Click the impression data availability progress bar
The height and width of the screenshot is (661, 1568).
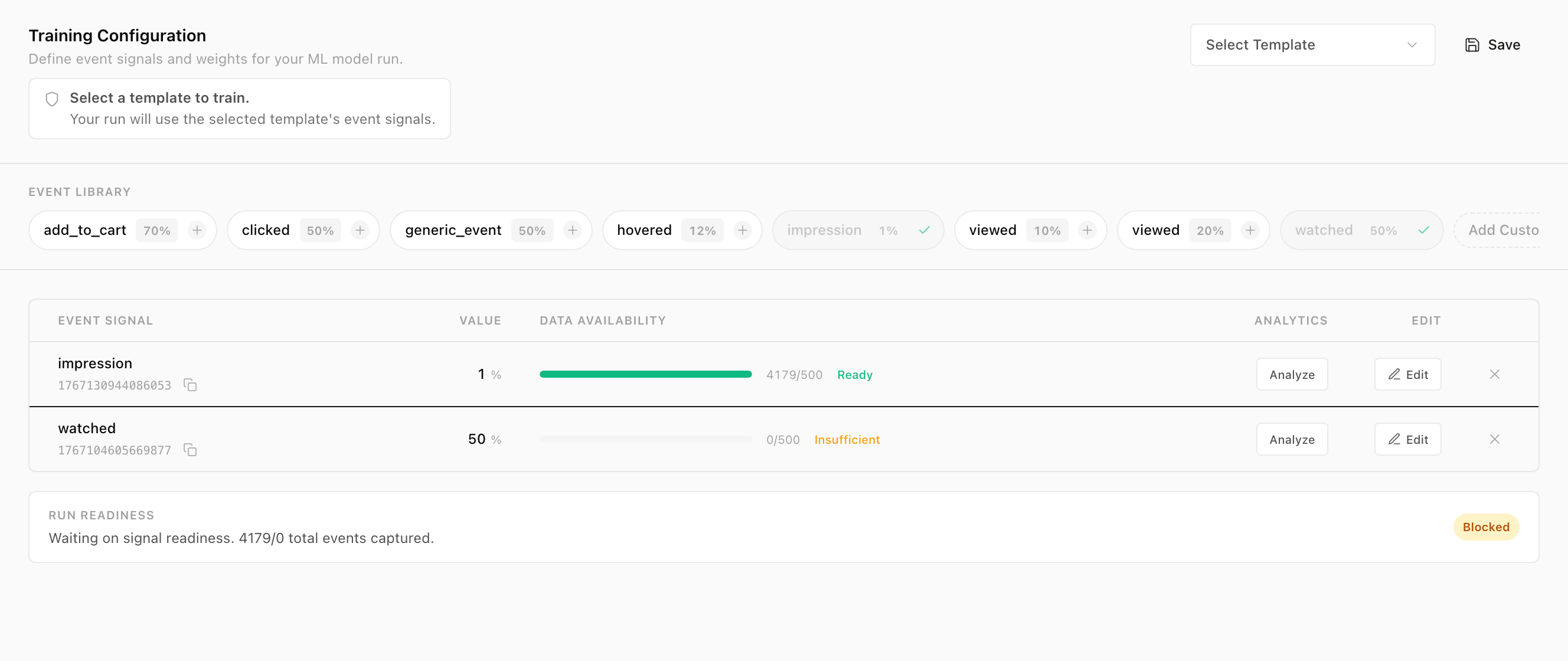tap(645, 375)
